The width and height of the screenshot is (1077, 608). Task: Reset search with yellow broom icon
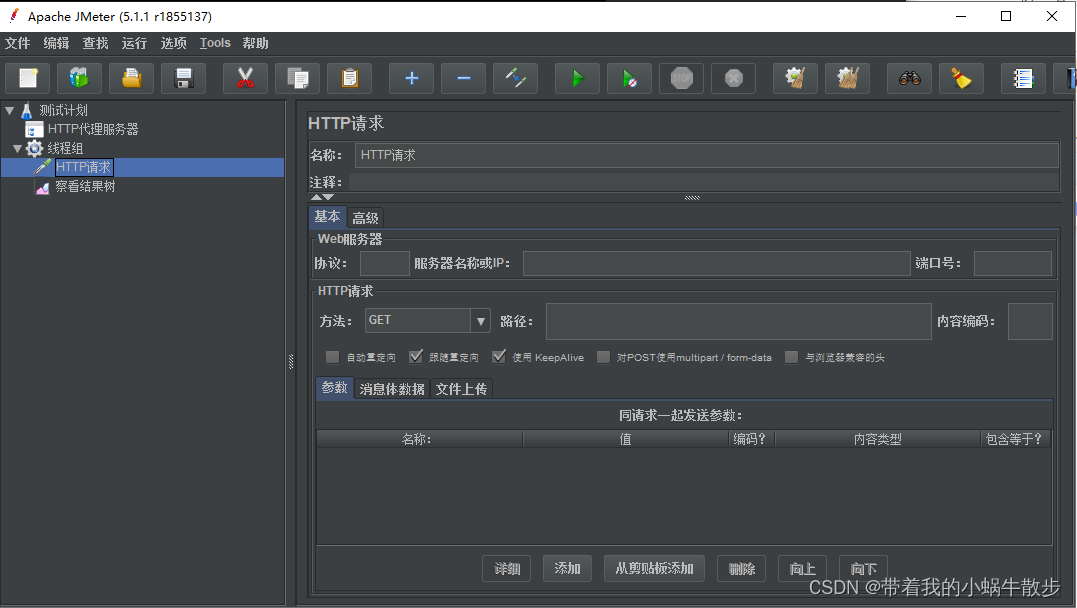click(962, 78)
